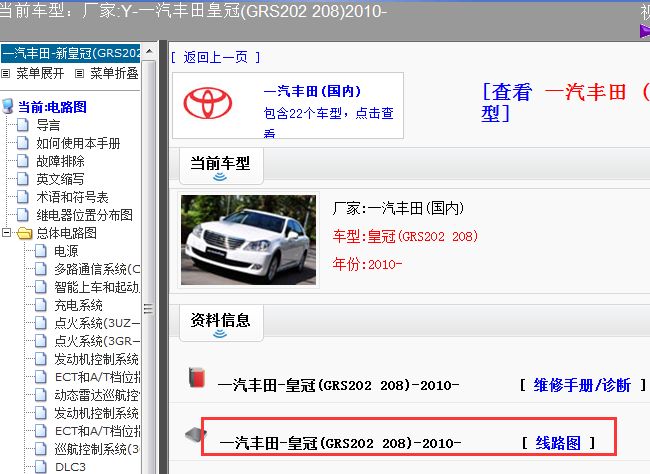Open 导言 tree item

[48, 125]
